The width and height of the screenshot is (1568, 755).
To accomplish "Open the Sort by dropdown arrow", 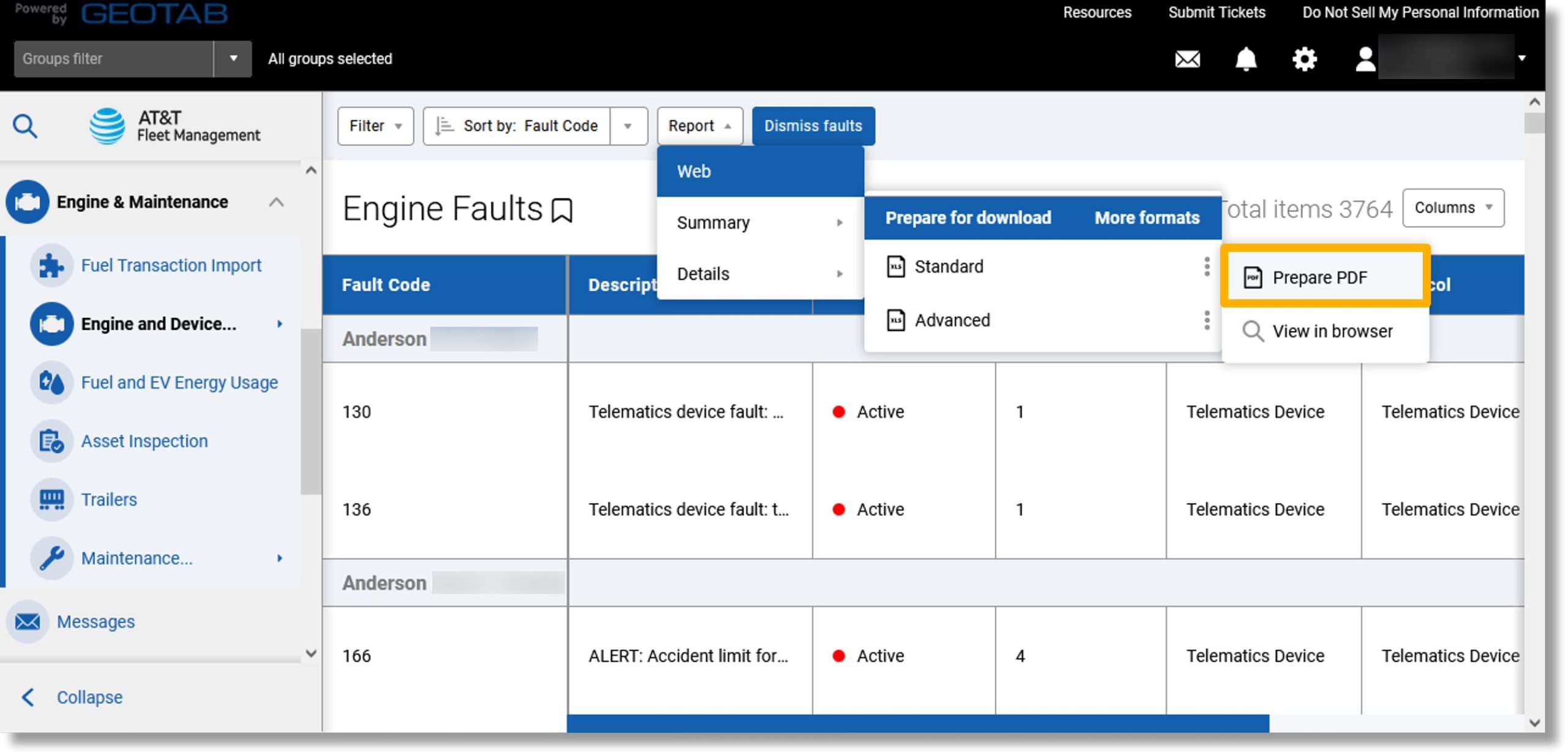I will tap(628, 126).
